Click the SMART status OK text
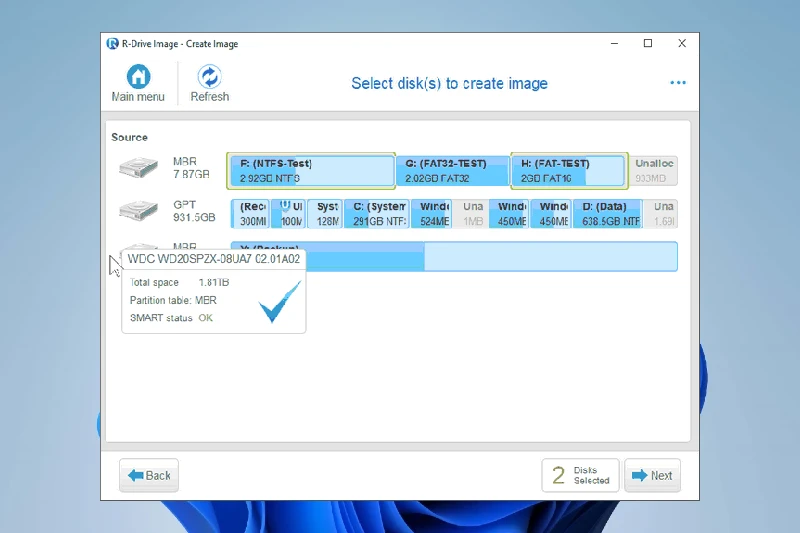Screen dimensions: 800x533 171,318
